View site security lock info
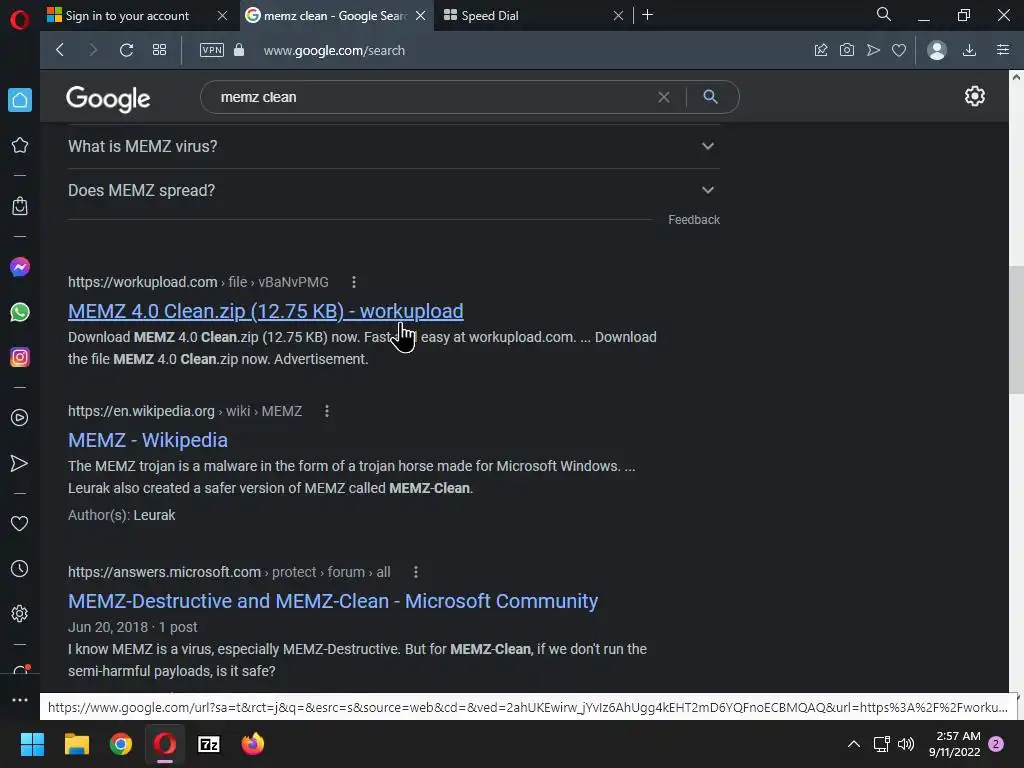 pos(239,50)
